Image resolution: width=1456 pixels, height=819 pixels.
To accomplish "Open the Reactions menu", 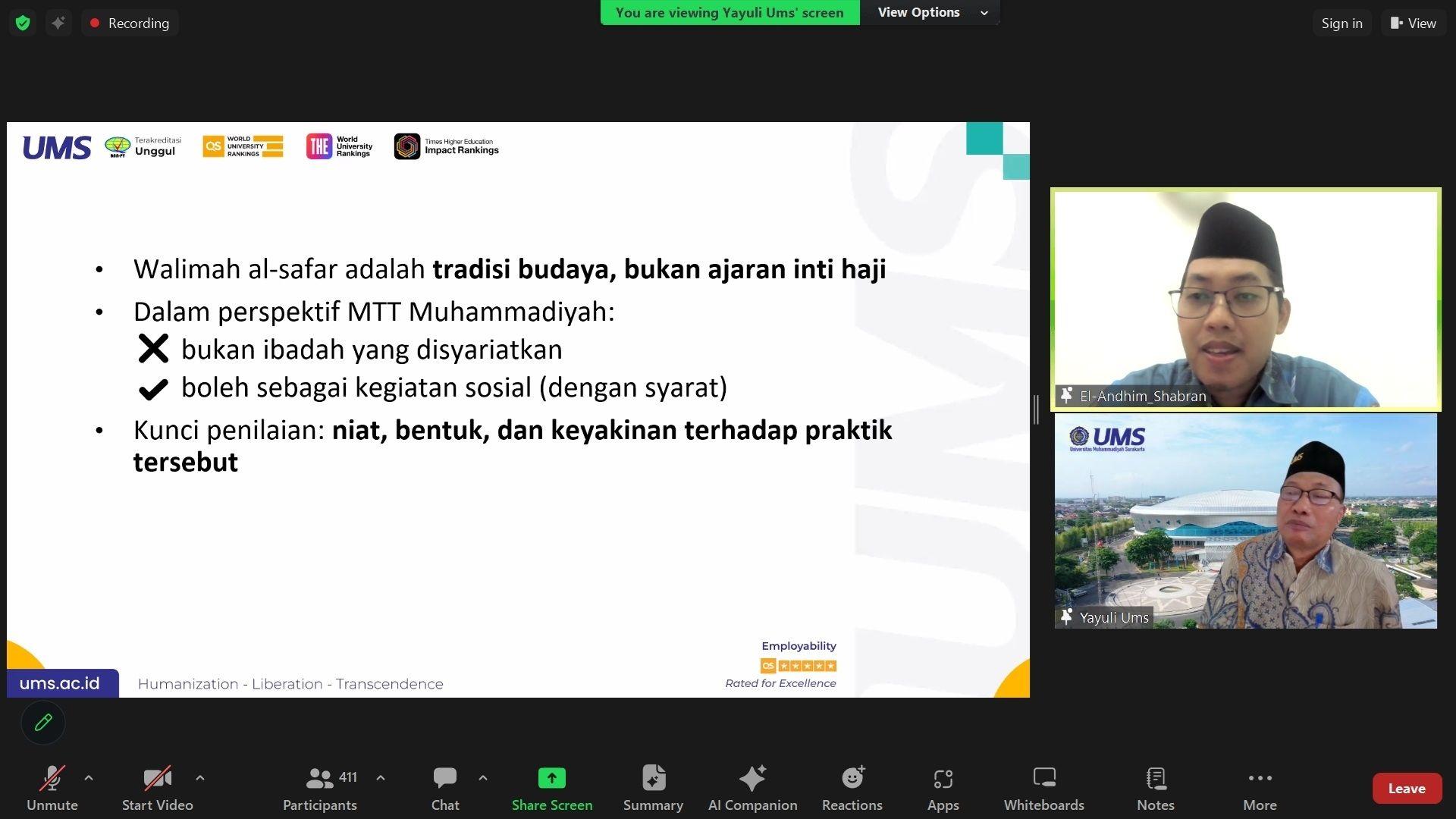I will (x=852, y=789).
